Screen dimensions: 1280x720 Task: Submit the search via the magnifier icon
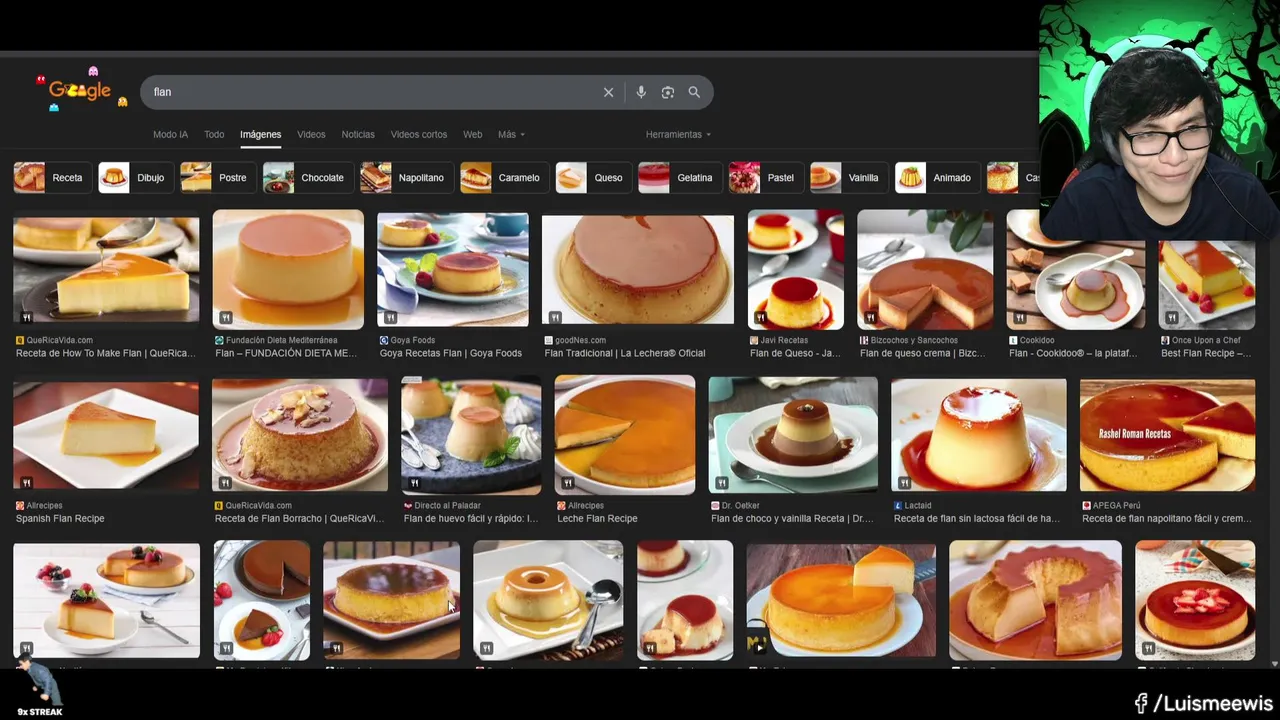[694, 92]
